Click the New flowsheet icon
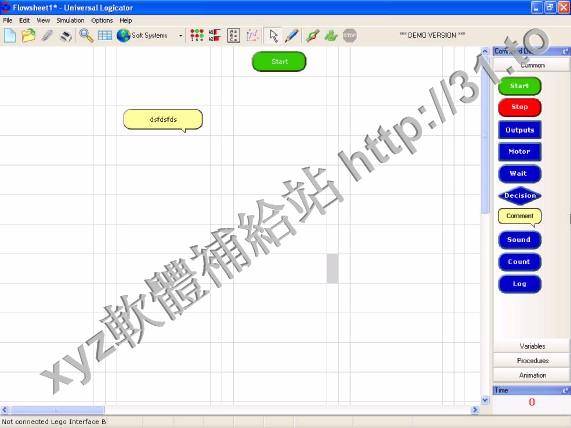 click(10, 36)
